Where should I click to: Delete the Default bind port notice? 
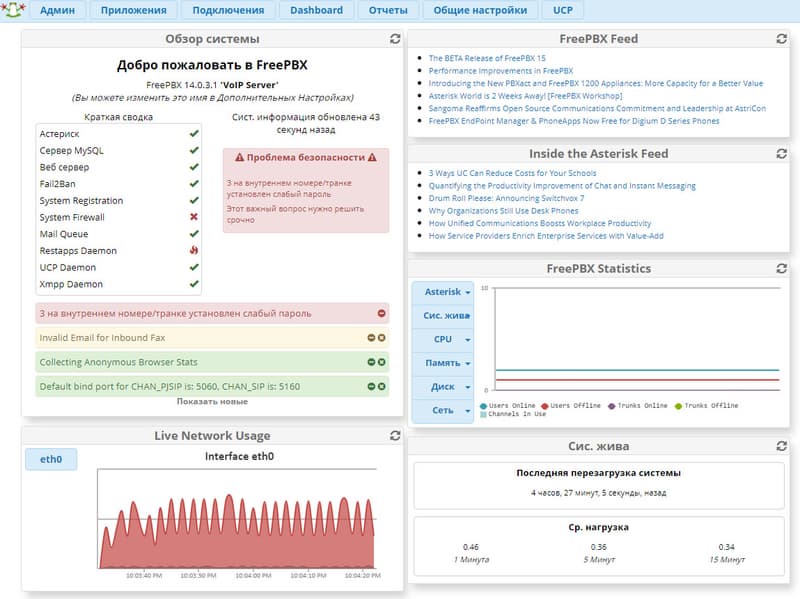click(x=382, y=386)
